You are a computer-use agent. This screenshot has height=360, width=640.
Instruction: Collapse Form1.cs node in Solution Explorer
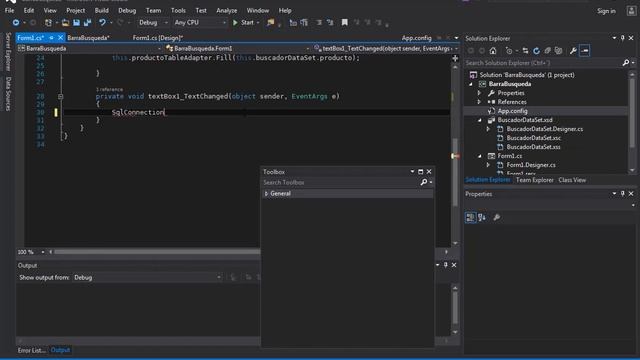480,156
